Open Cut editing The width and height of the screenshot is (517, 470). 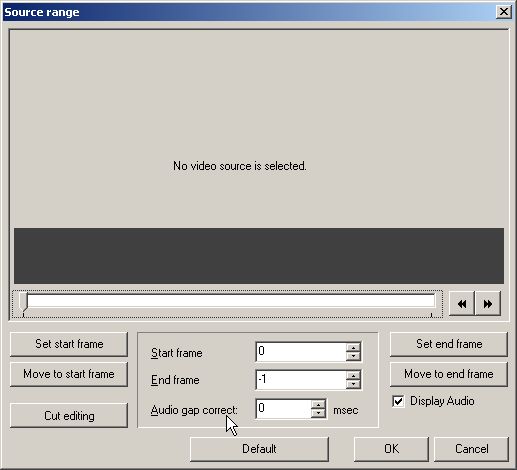[69, 415]
